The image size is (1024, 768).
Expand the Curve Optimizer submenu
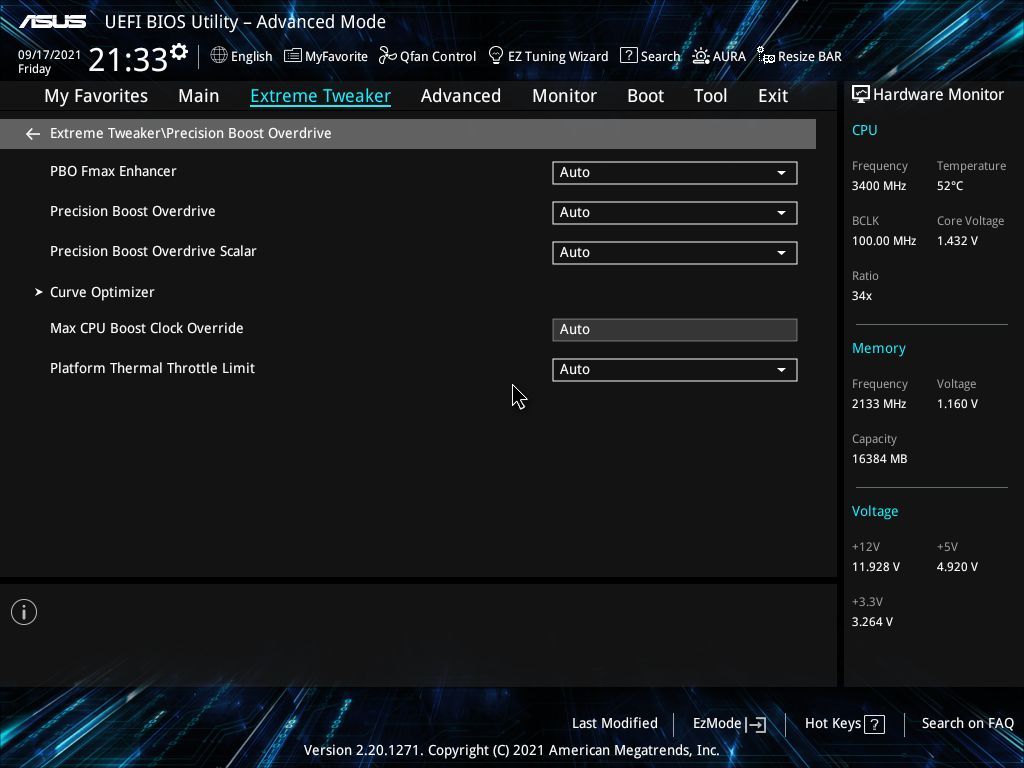click(102, 292)
